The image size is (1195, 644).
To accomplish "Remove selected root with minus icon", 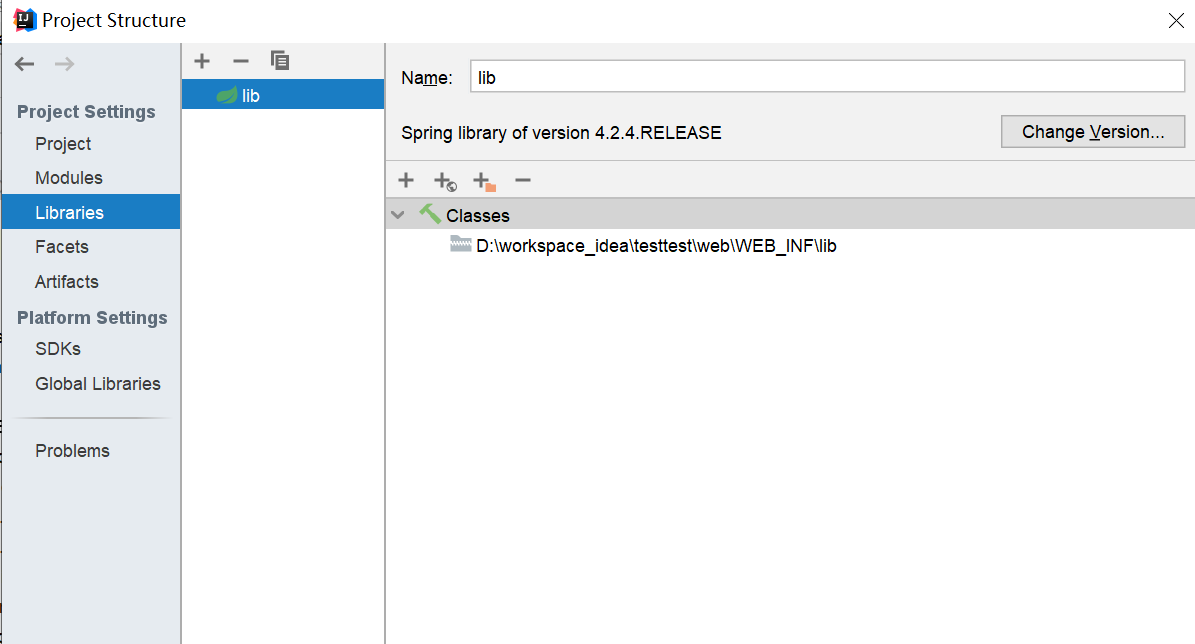I will [523, 180].
